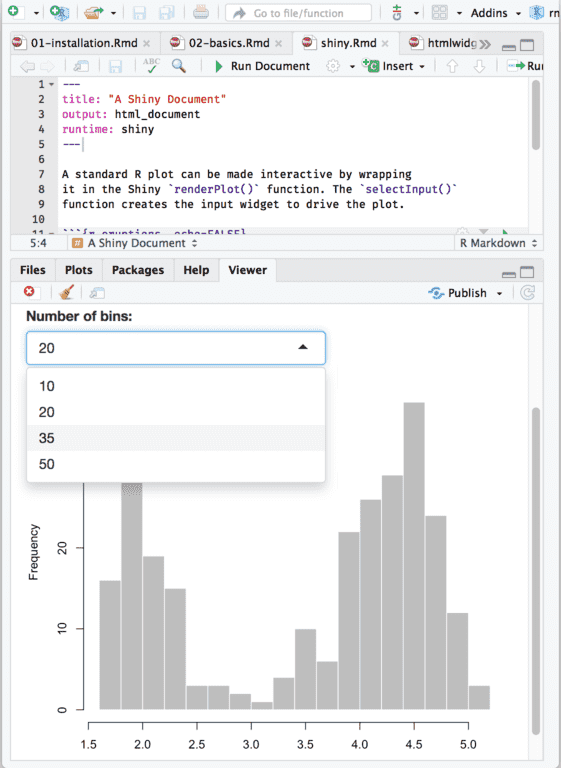Switch to the 02-basics.Rmd tab
Image resolution: width=561 pixels, height=768 pixels.
229,43
